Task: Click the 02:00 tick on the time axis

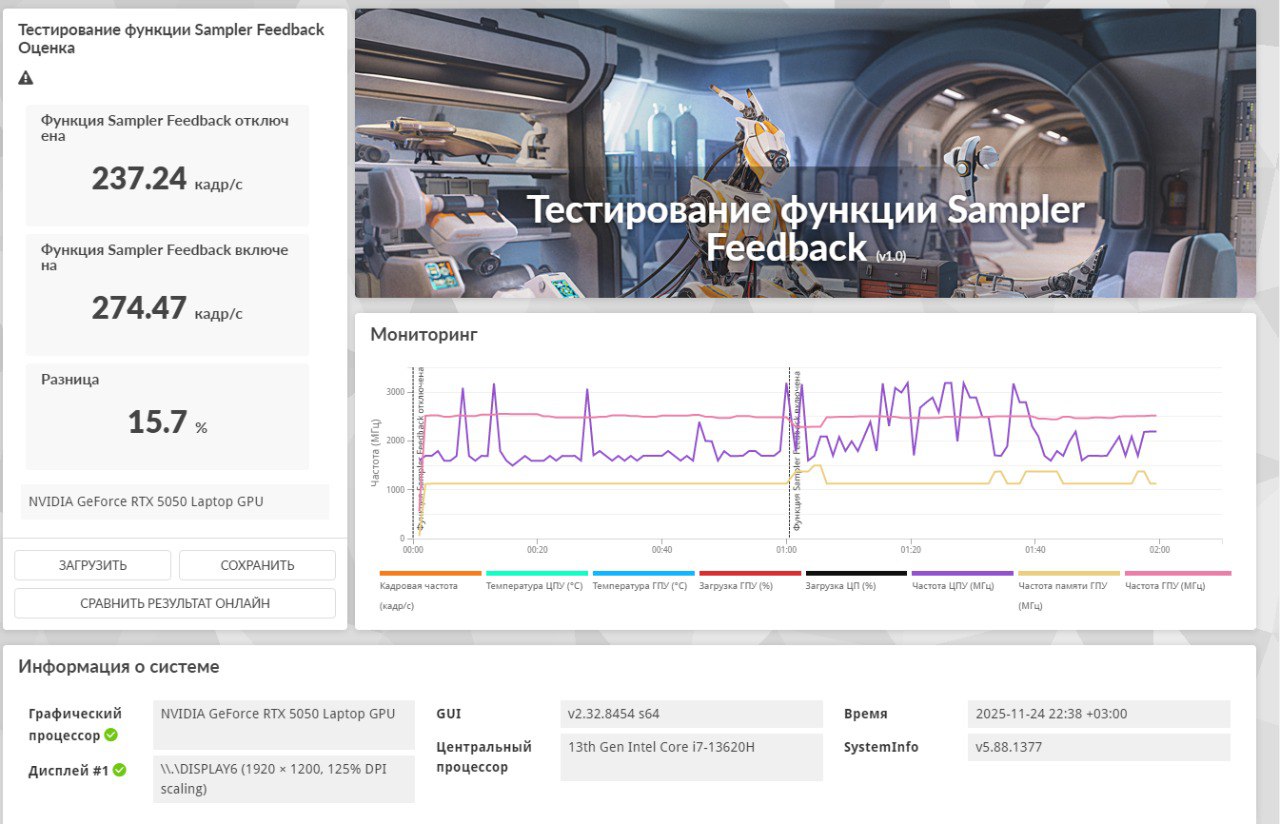Action: (1159, 550)
